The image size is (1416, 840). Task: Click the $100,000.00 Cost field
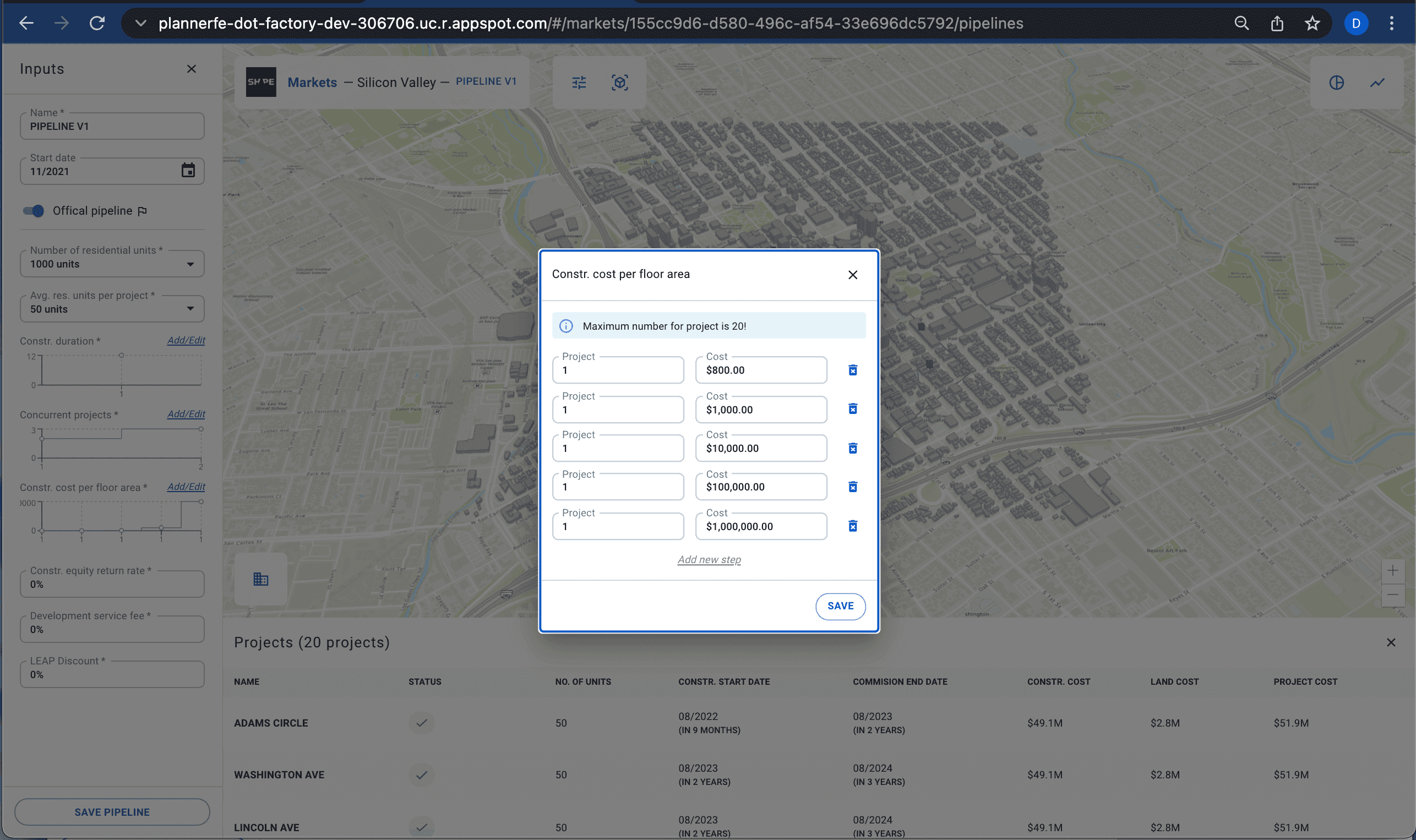[761, 487]
